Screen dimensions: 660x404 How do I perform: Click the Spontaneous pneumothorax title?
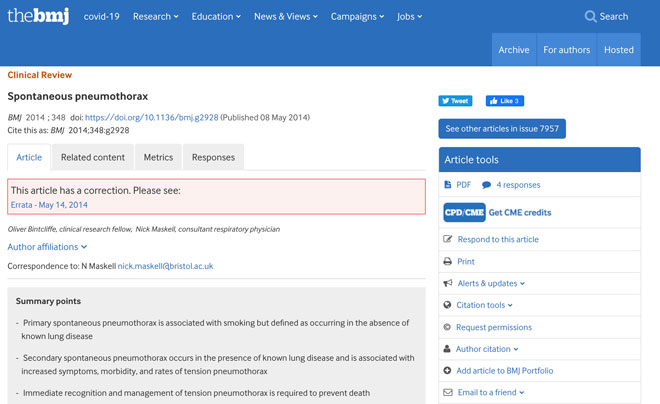click(78, 96)
